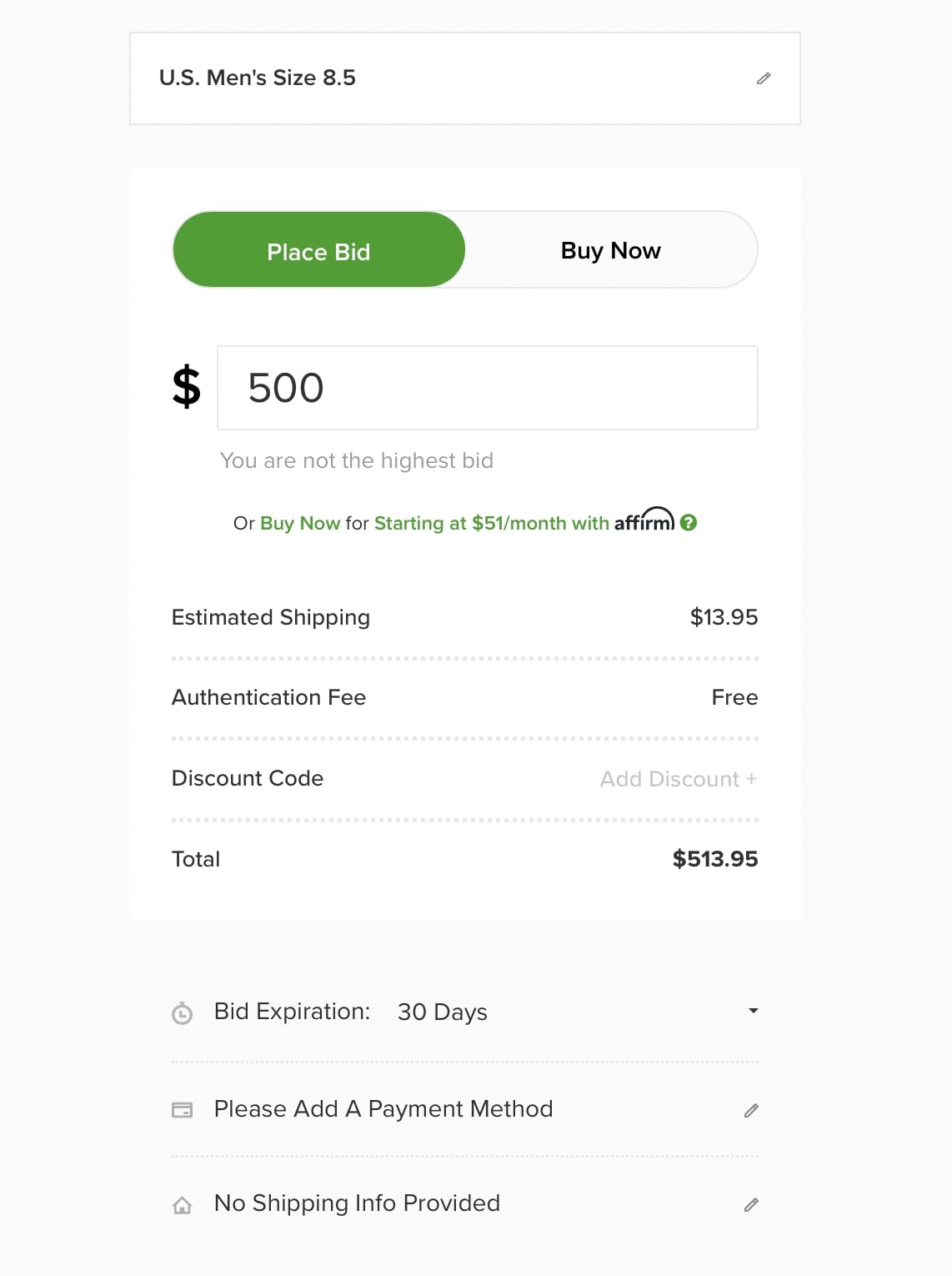Click the Affirm logo

pos(644,521)
